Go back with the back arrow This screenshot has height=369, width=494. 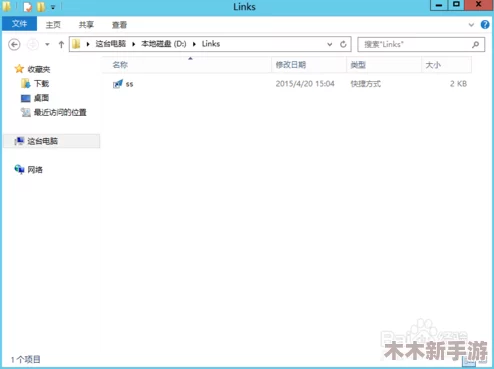14,44
